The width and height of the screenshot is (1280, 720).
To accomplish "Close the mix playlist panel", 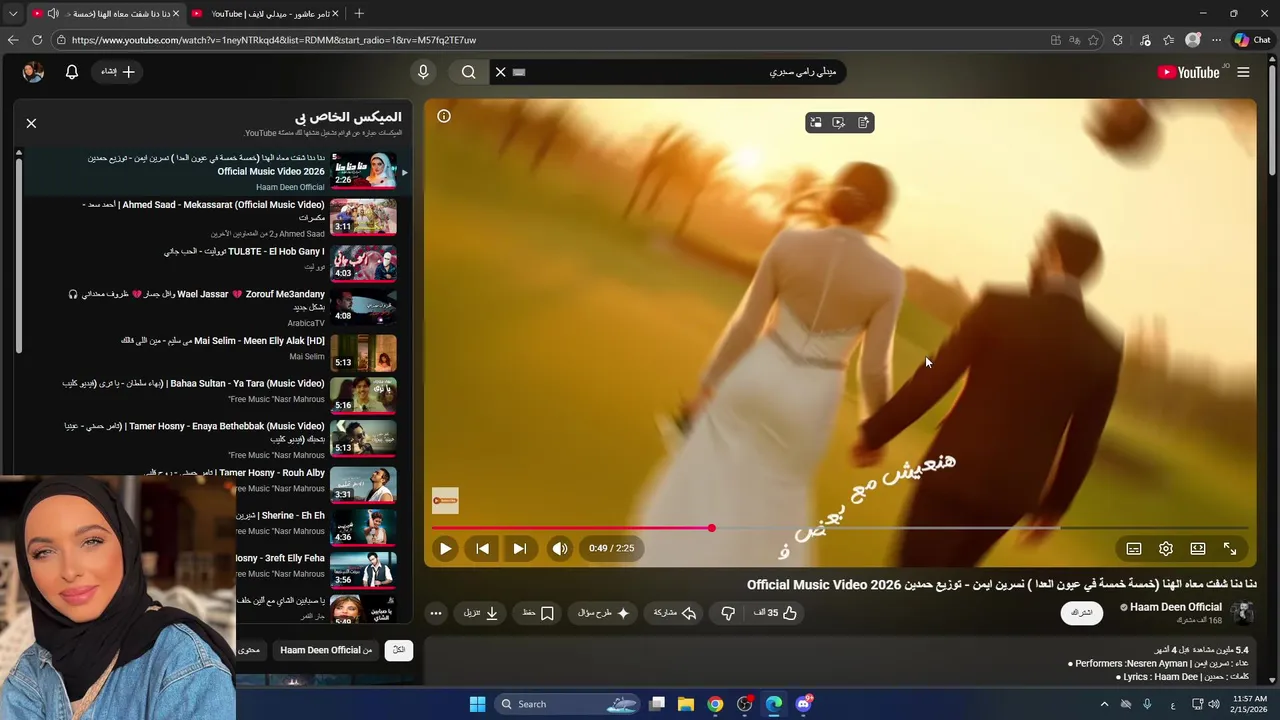I will [31, 123].
